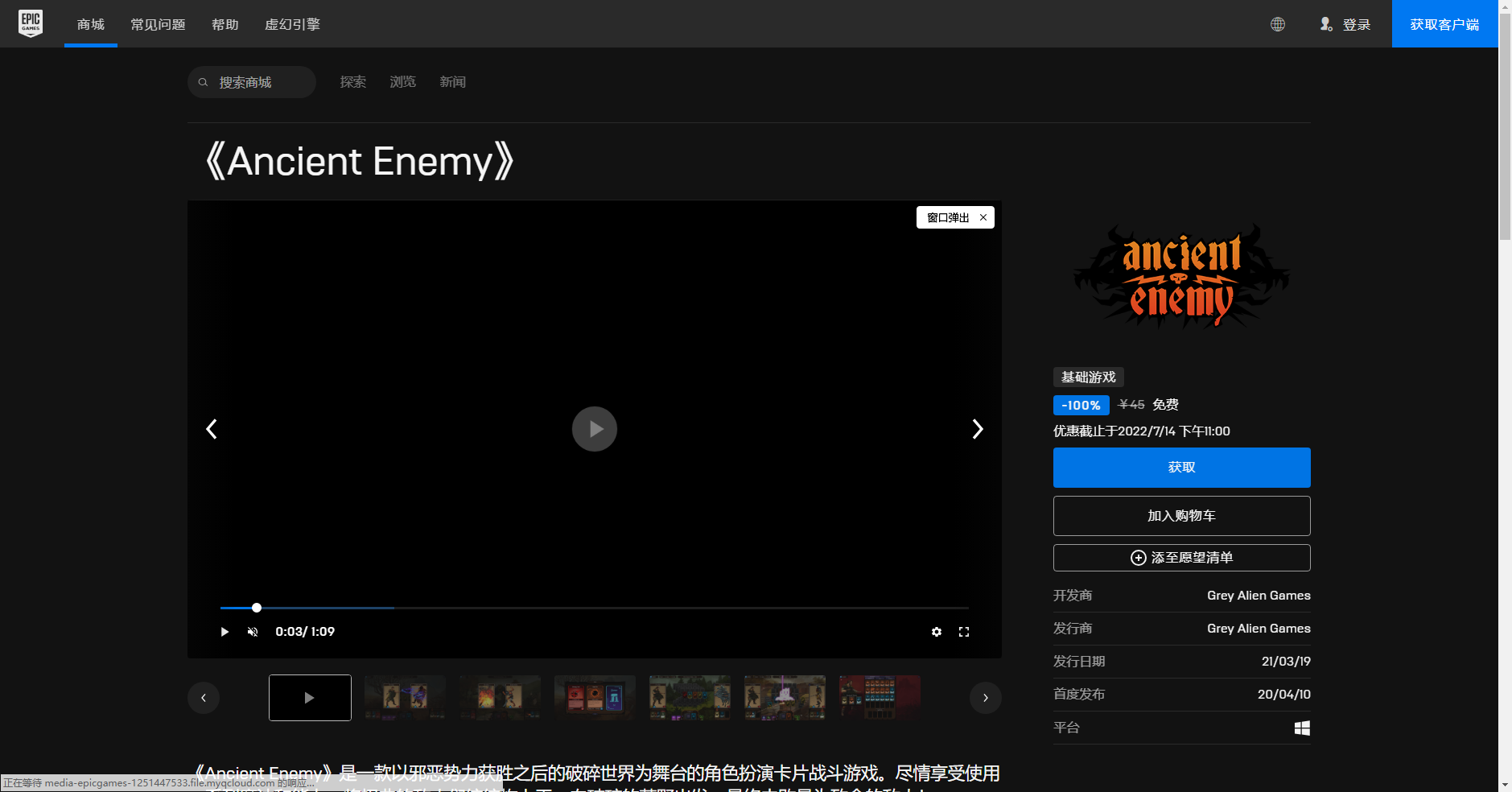Open developer Grey Alien Games link

pos(1259,596)
